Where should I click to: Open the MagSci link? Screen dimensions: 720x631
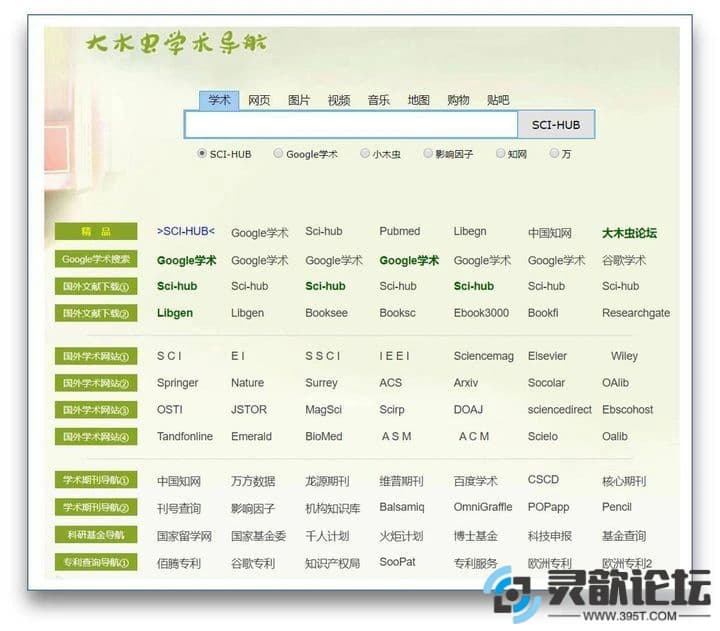point(323,410)
